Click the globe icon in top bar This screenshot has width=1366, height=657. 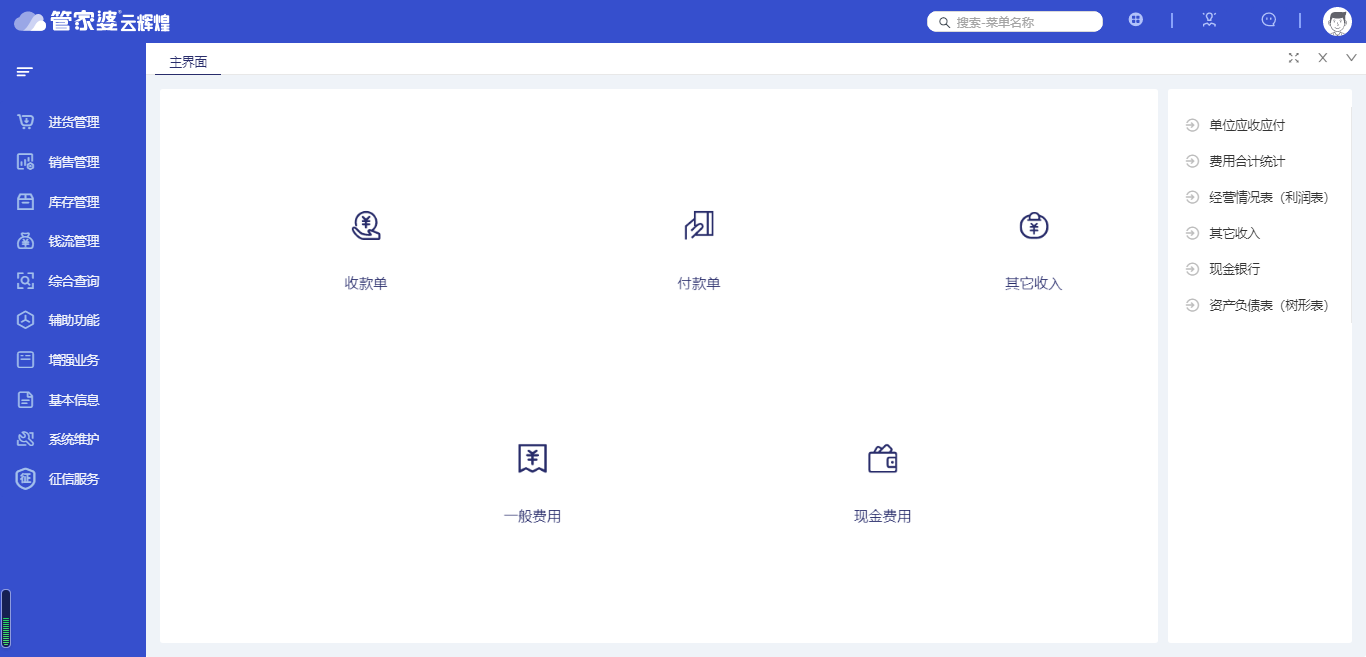pos(1136,20)
